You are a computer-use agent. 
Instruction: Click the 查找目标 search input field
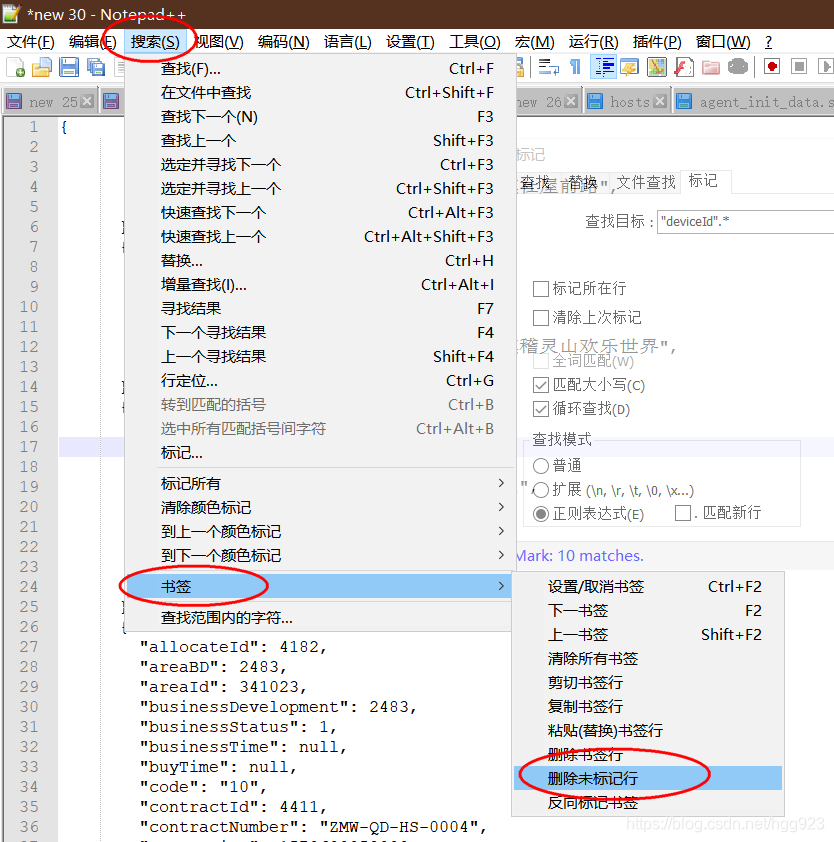pyautogui.click(x=745, y=221)
